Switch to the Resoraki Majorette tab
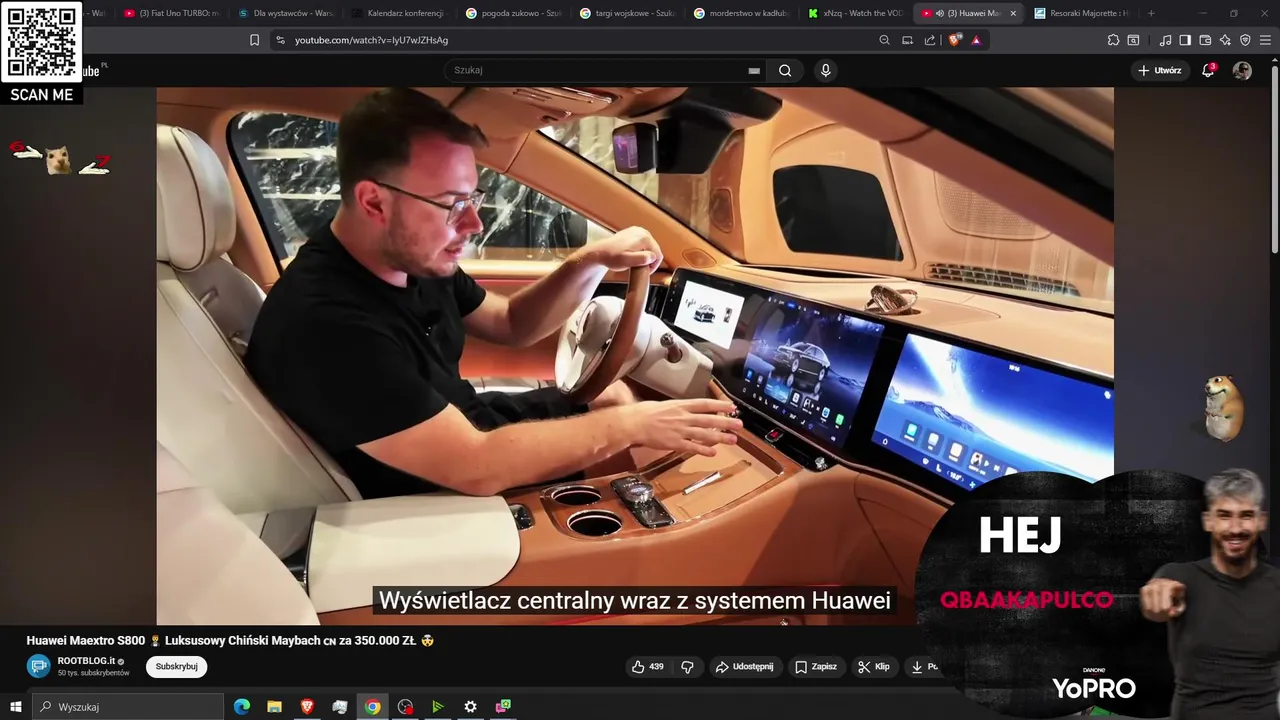Viewport: 1280px width, 720px height. [x=1081, y=13]
